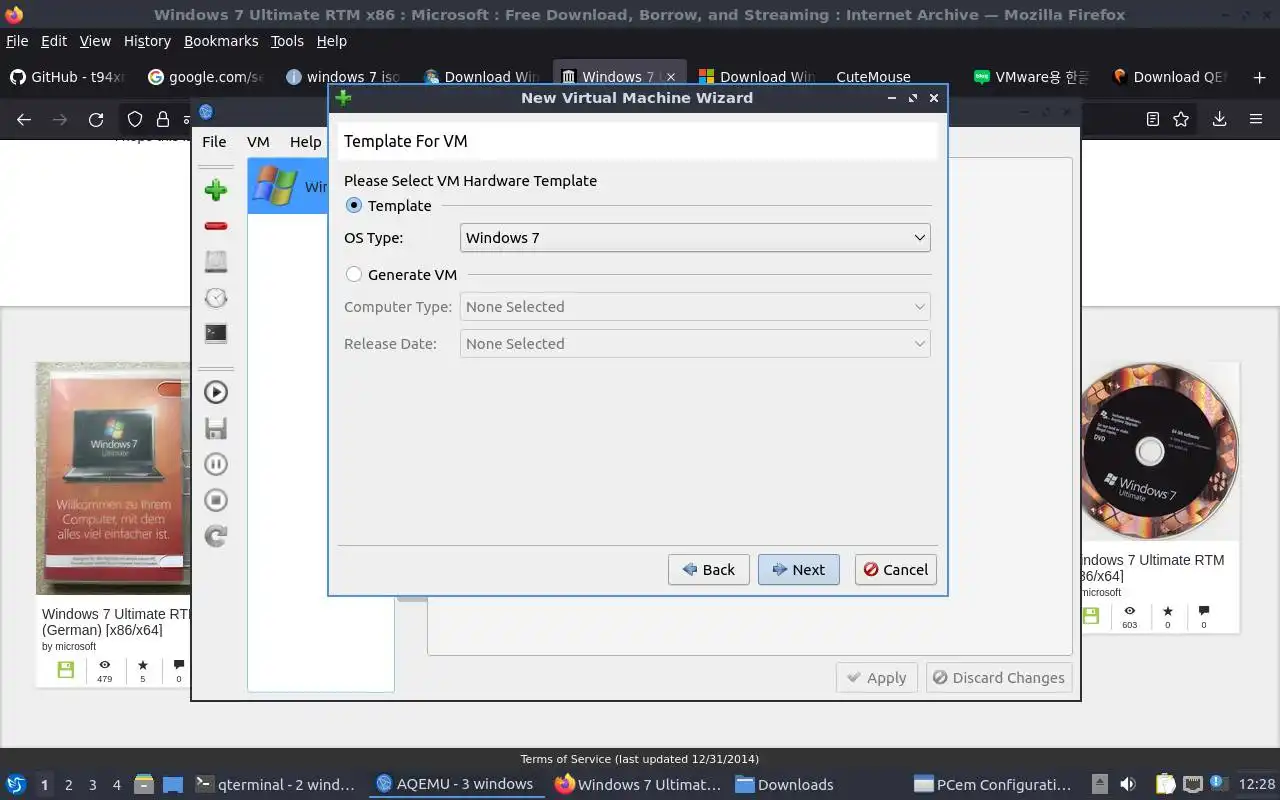This screenshot has height=800, width=1280.
Task: Click the Back button in the wizard
Action: pos(709,569)
